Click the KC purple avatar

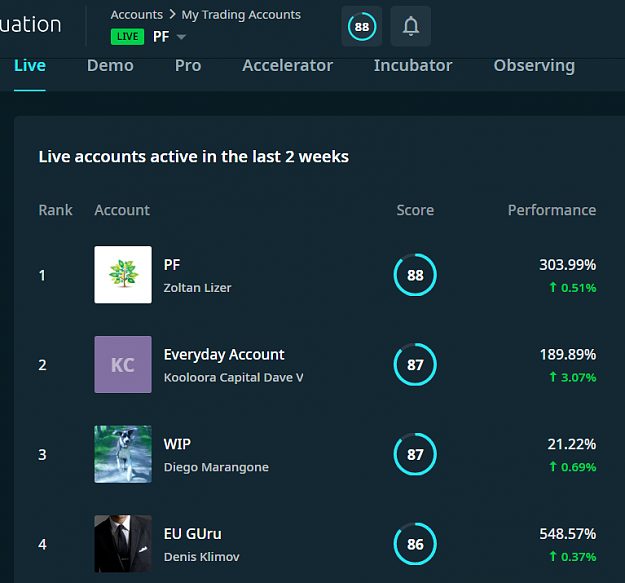pyautogui.click(x=123, y=364)
